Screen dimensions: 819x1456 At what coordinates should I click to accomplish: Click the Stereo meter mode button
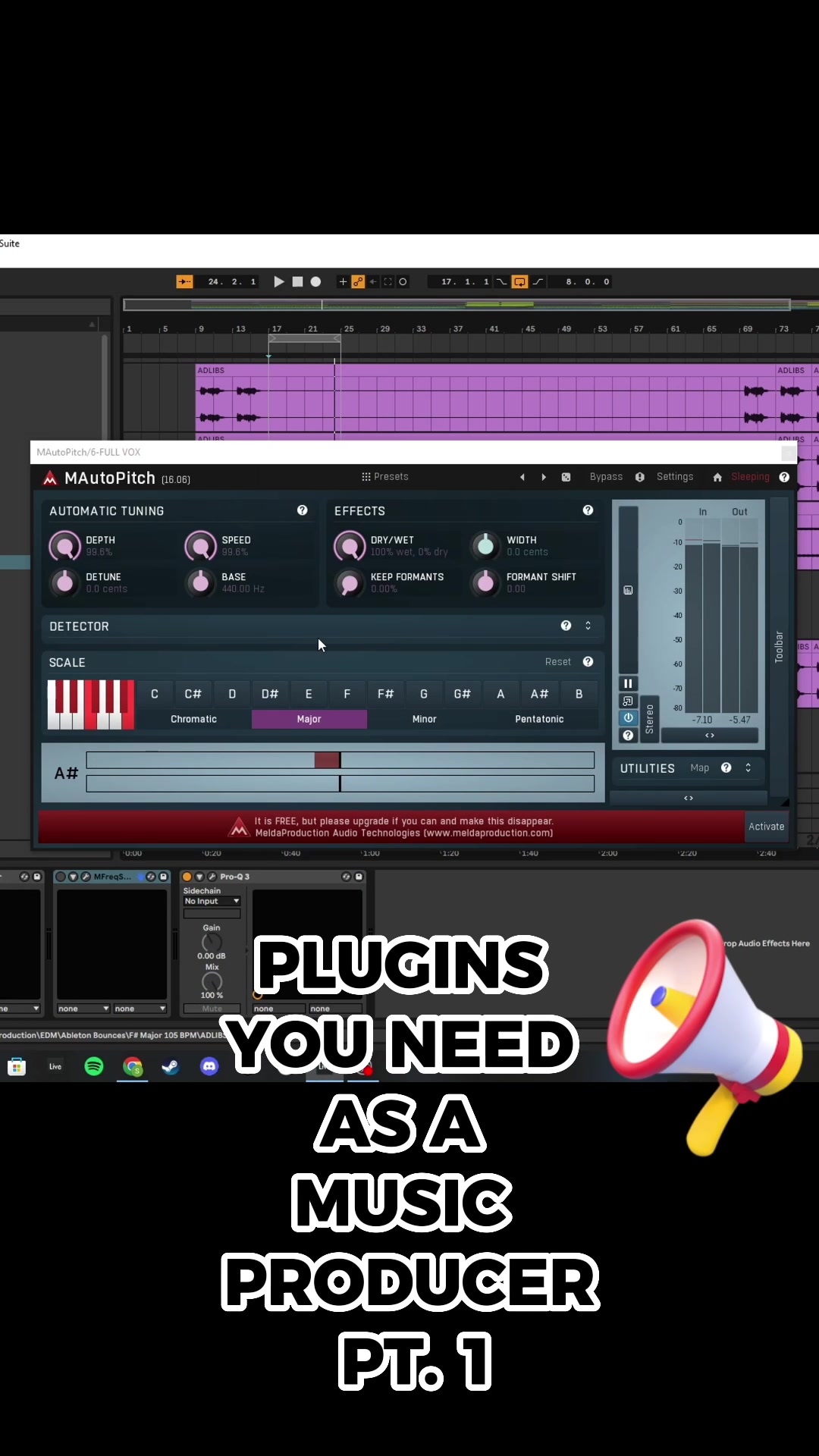click(x=649, y=718)
